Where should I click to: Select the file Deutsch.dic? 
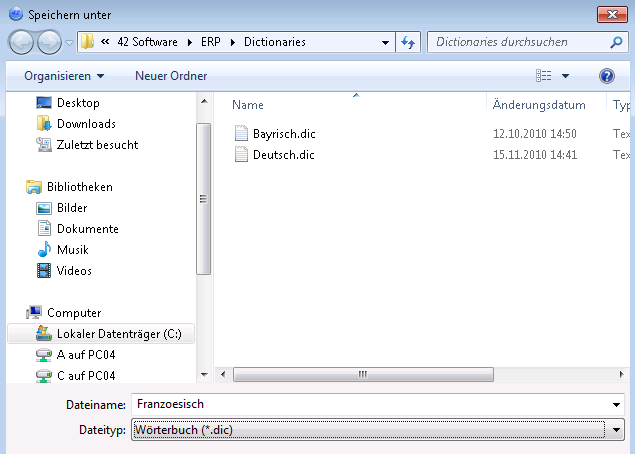(x=283, y=155)
